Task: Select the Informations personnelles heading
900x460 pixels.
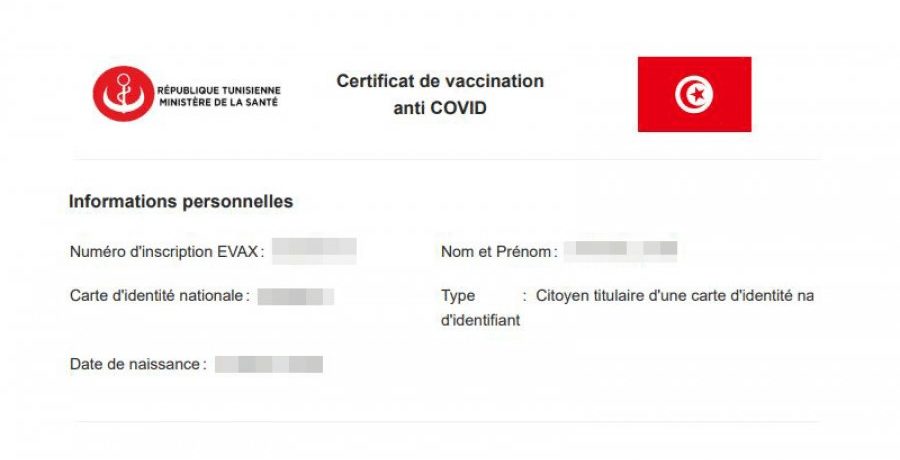Action: tap(181, 202)
